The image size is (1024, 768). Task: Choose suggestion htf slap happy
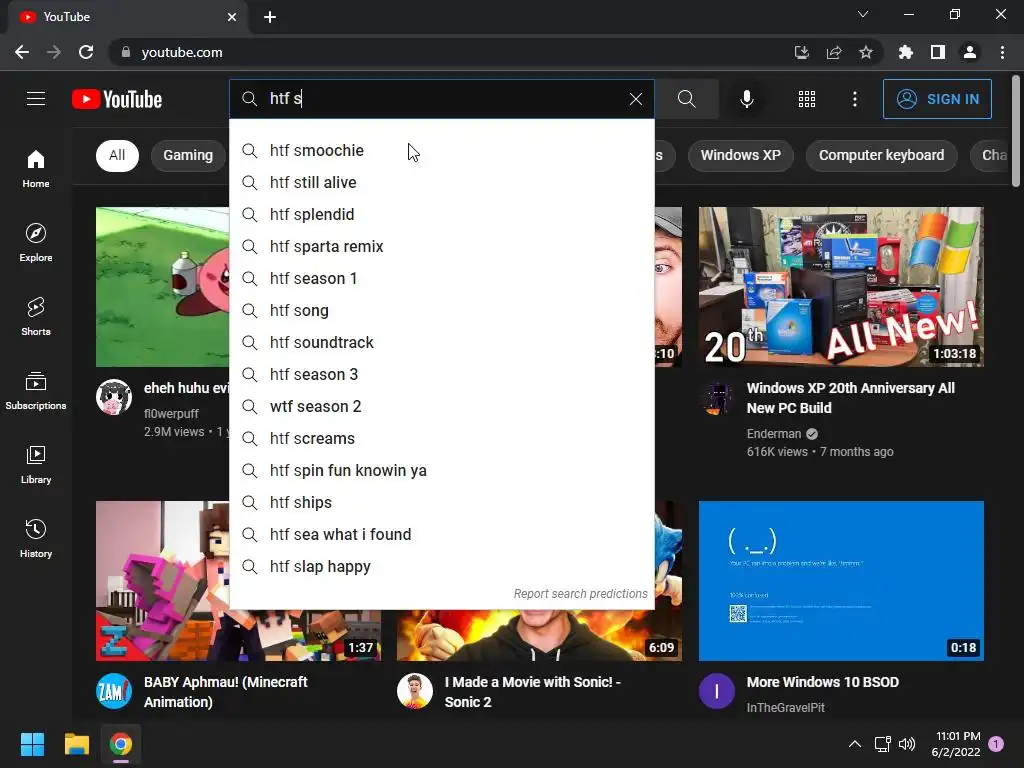tap(442, 566)
